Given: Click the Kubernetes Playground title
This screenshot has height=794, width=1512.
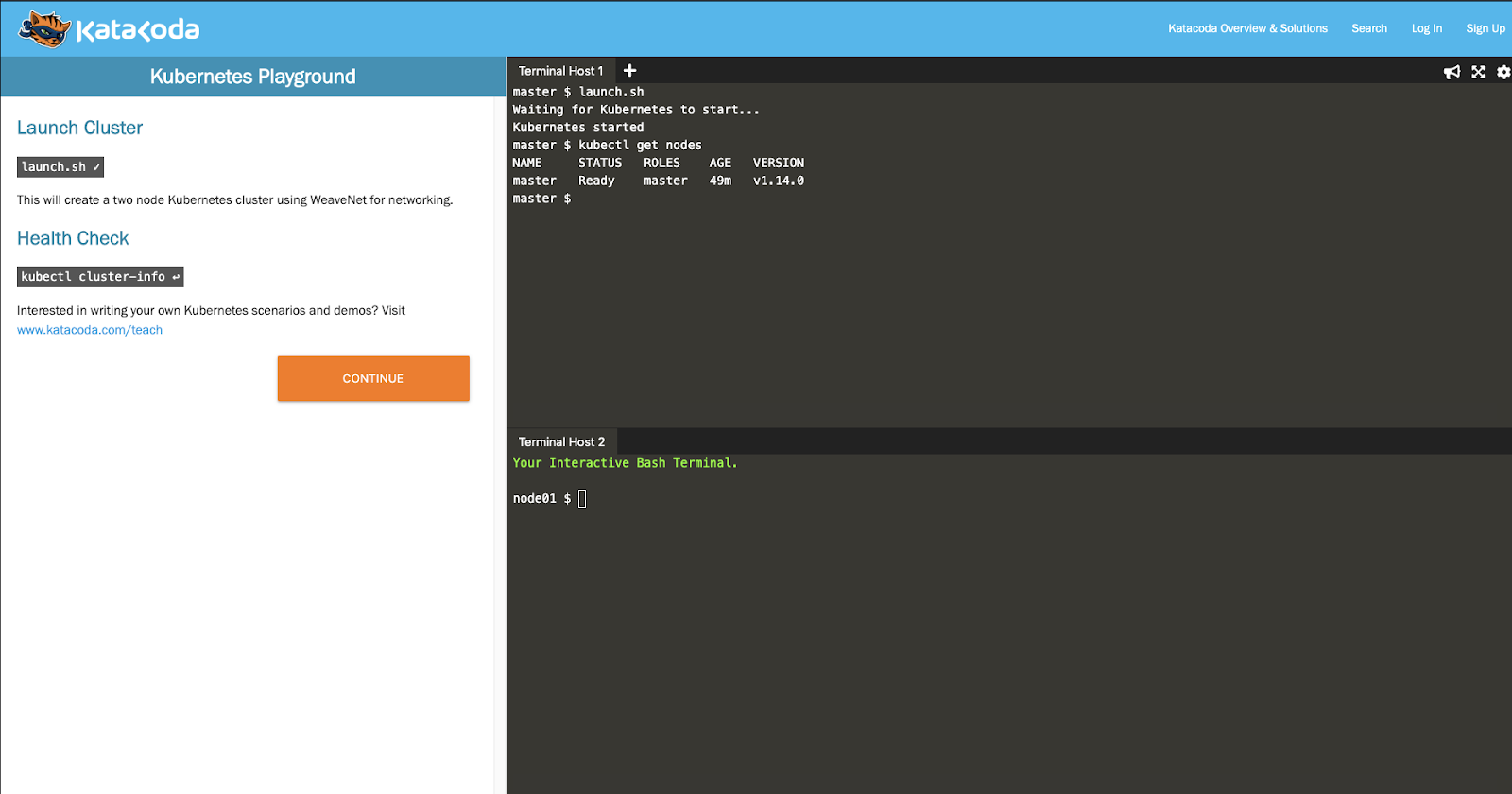Looking at the screenshot, I should coord(253,77).
